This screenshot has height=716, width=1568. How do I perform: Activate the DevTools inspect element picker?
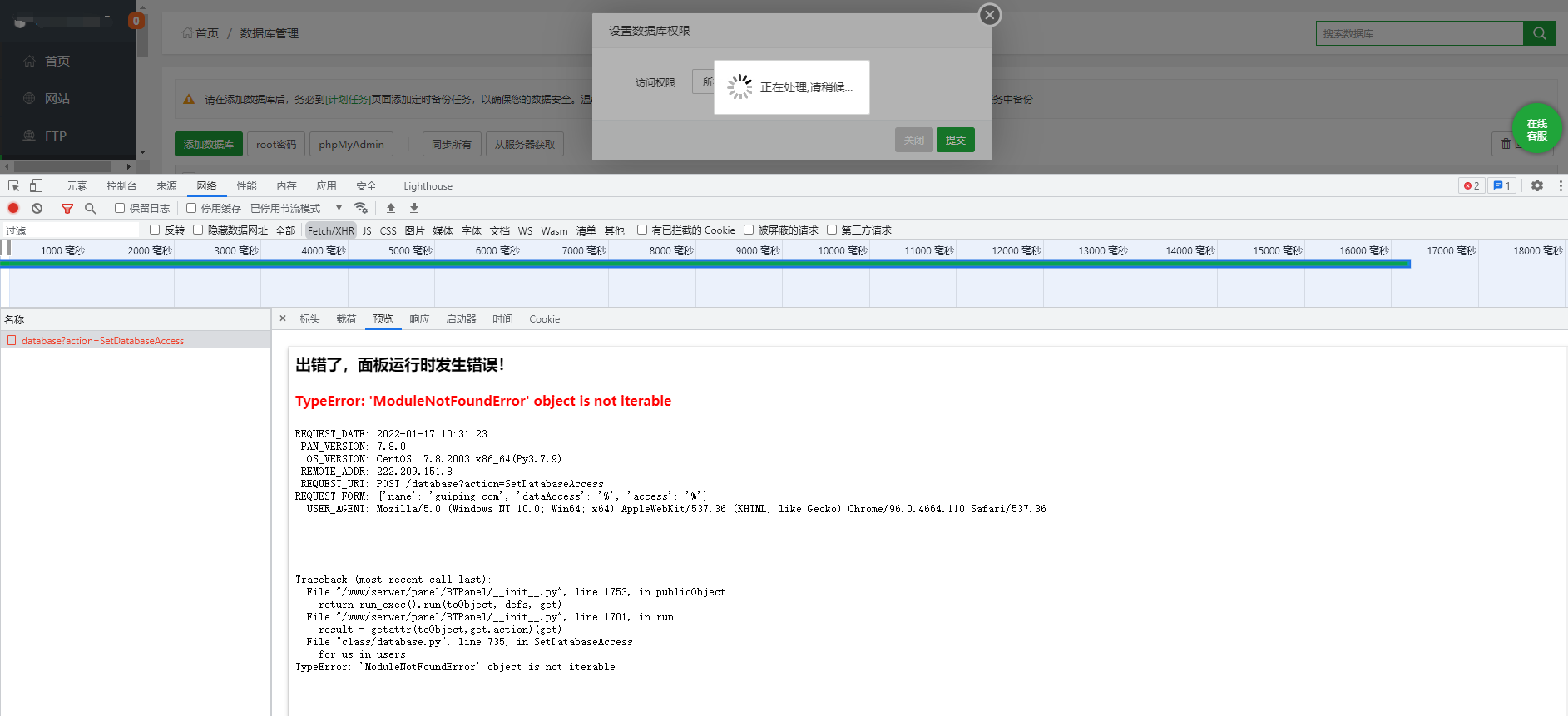(13, 186)
